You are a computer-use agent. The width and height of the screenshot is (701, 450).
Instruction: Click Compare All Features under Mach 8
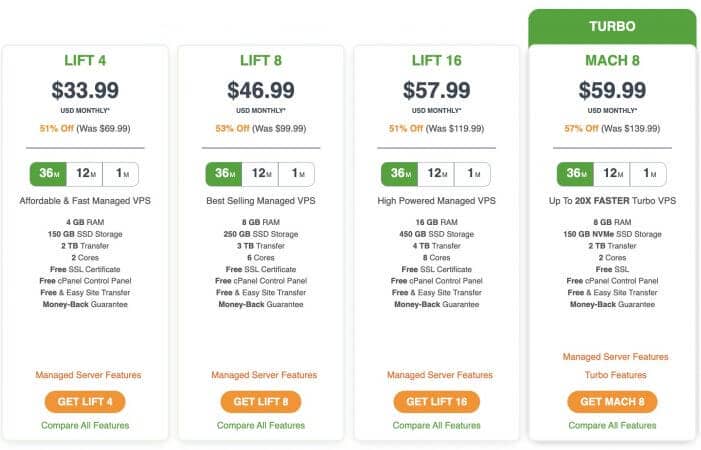coord(612,425)
